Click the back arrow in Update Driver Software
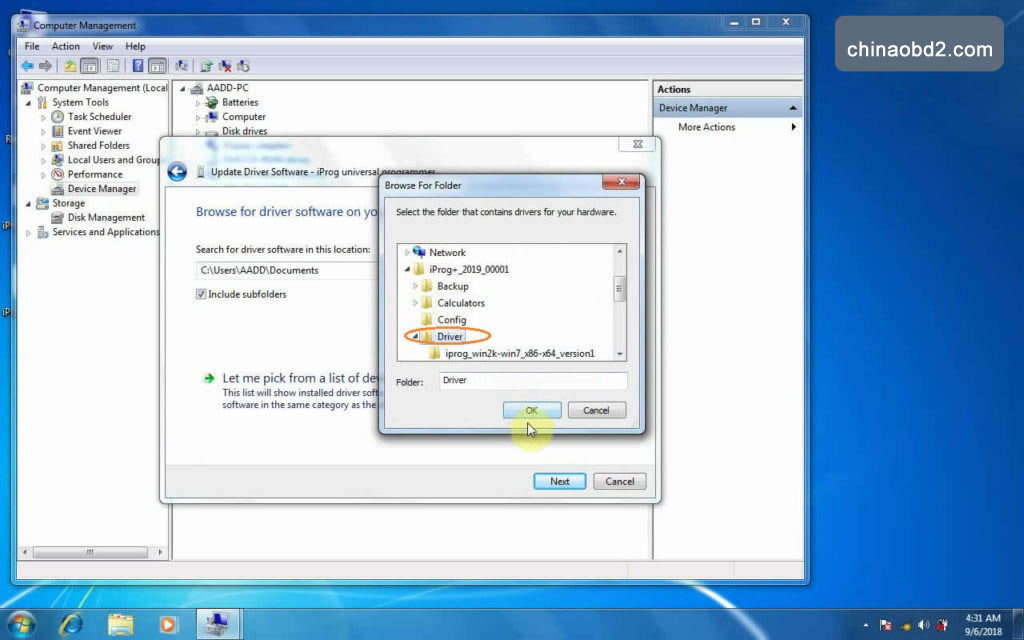Viewport: 1024px width, 640px height. click(x=177, y=172)
